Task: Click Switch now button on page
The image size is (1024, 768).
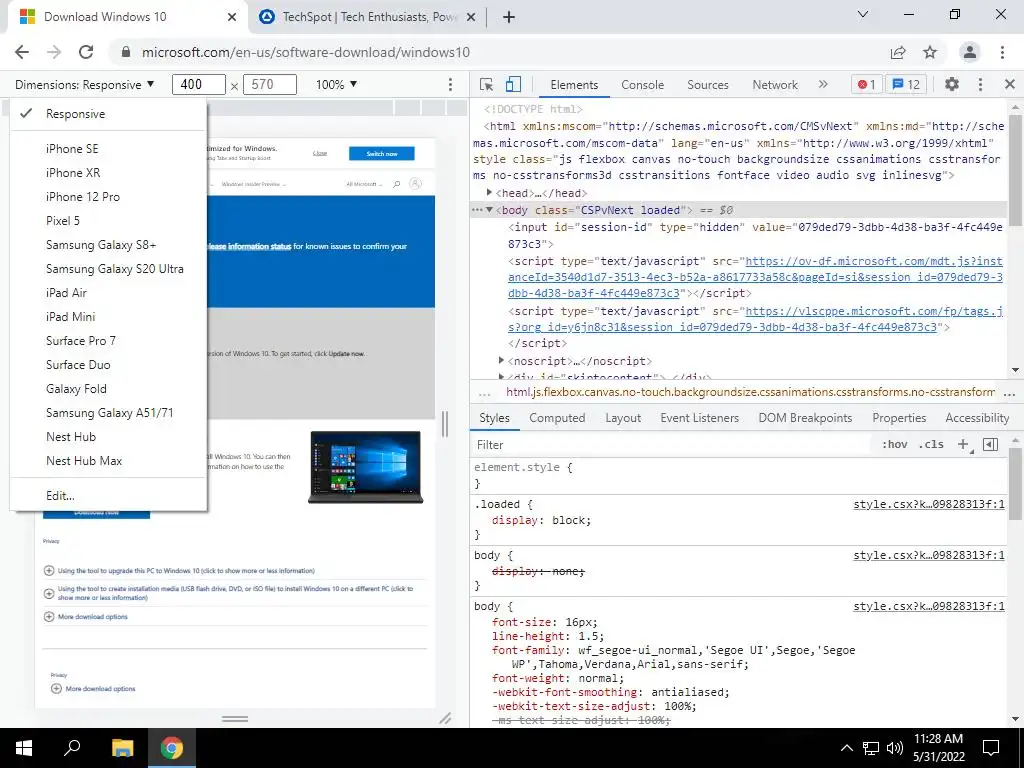Action: coord(382,153)
